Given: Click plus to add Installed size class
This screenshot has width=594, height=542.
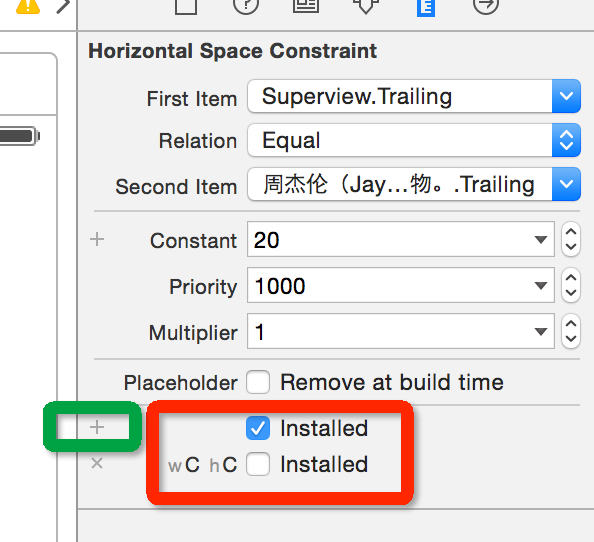Looking at the screenshot, I should (x=97, y=427).
